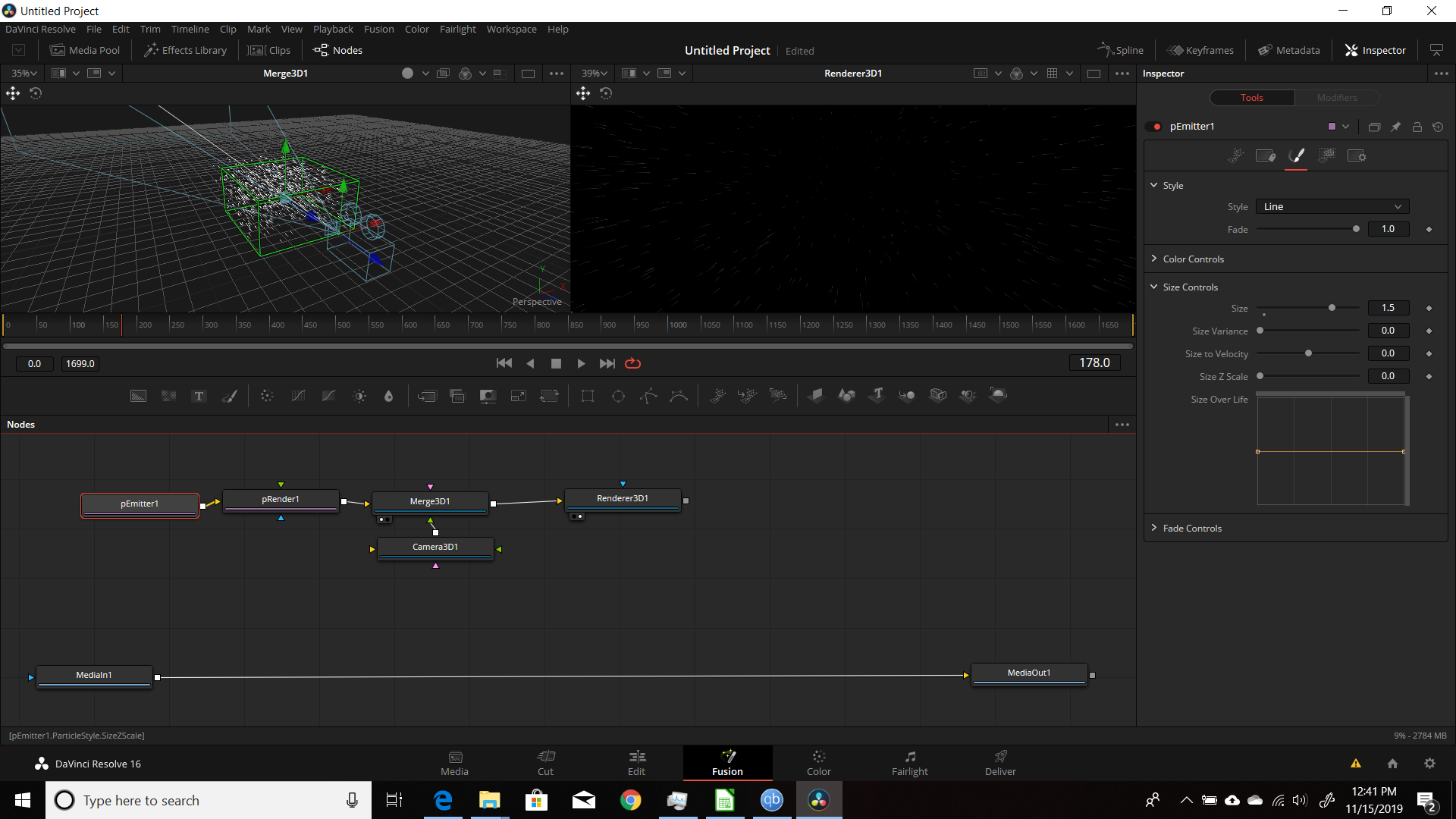
Task: Open the 39% zoom dropdown in right viewer
Action: 594,74
